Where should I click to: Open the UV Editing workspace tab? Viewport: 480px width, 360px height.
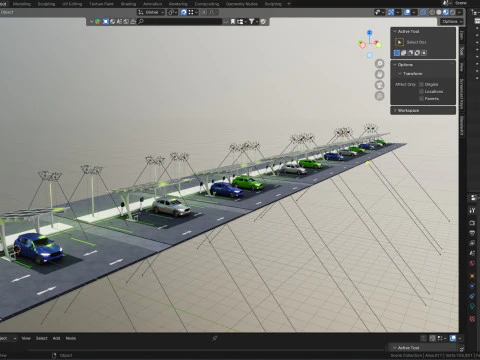[x=72, y=4]
